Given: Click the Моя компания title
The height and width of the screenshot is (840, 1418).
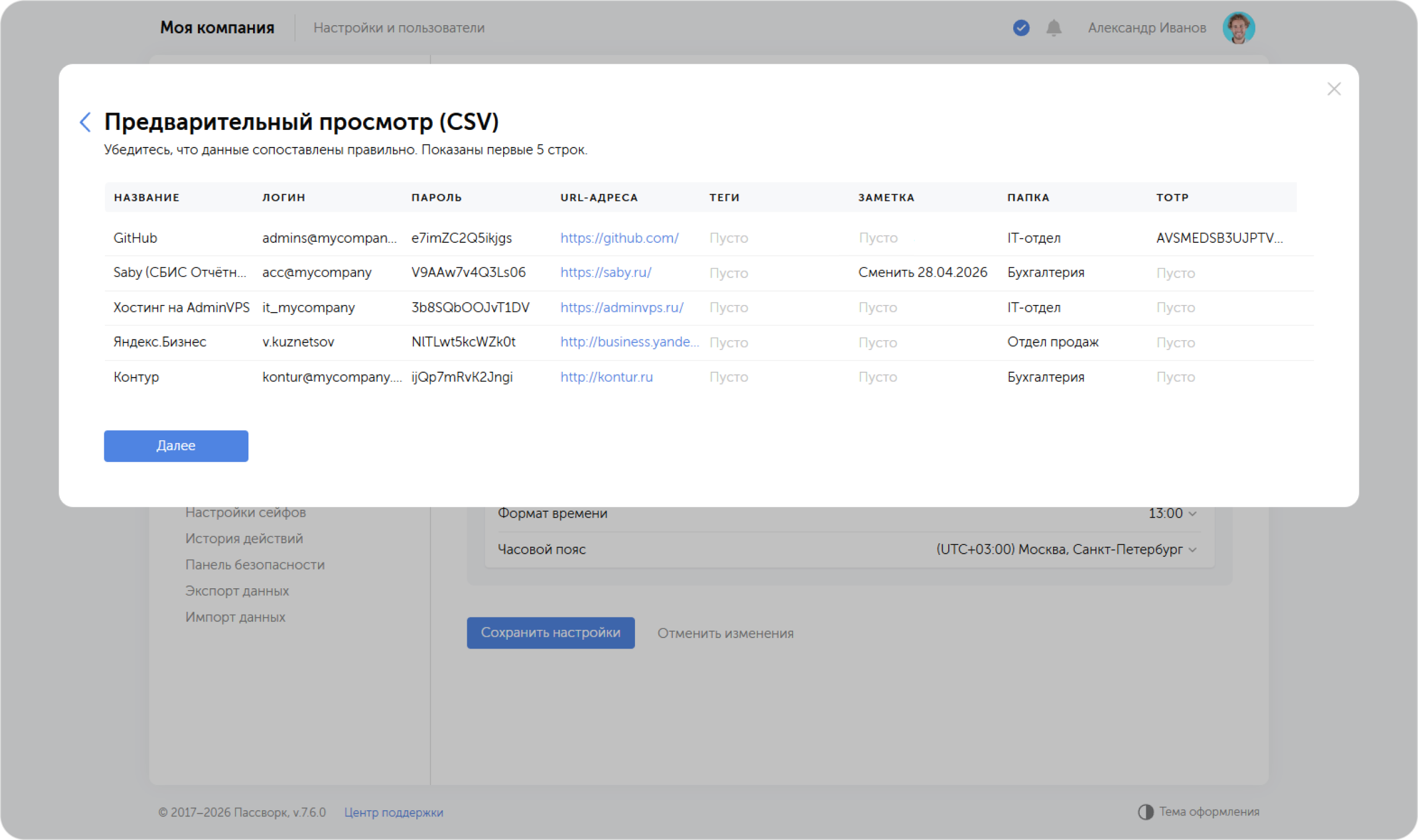Looking at the screenshot, I should click(x=217, y=28).
